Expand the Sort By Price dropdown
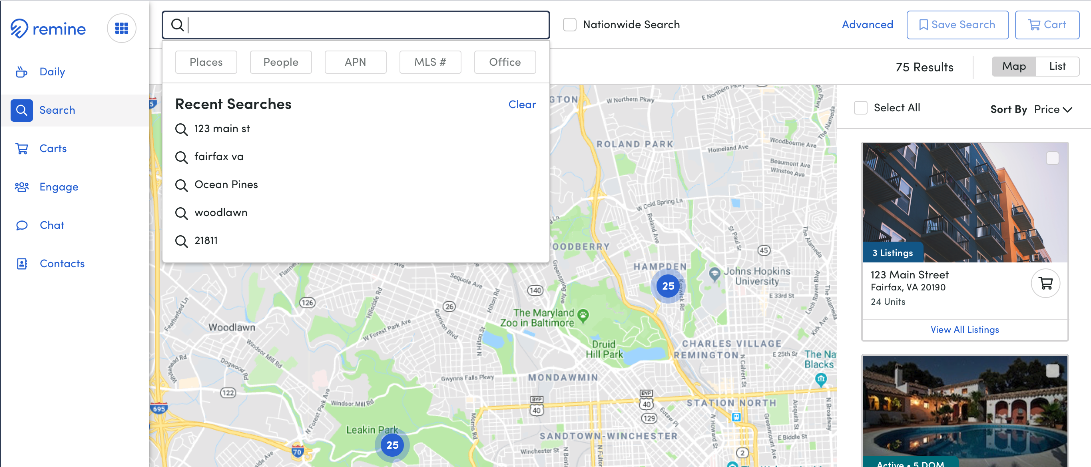 1053,109
